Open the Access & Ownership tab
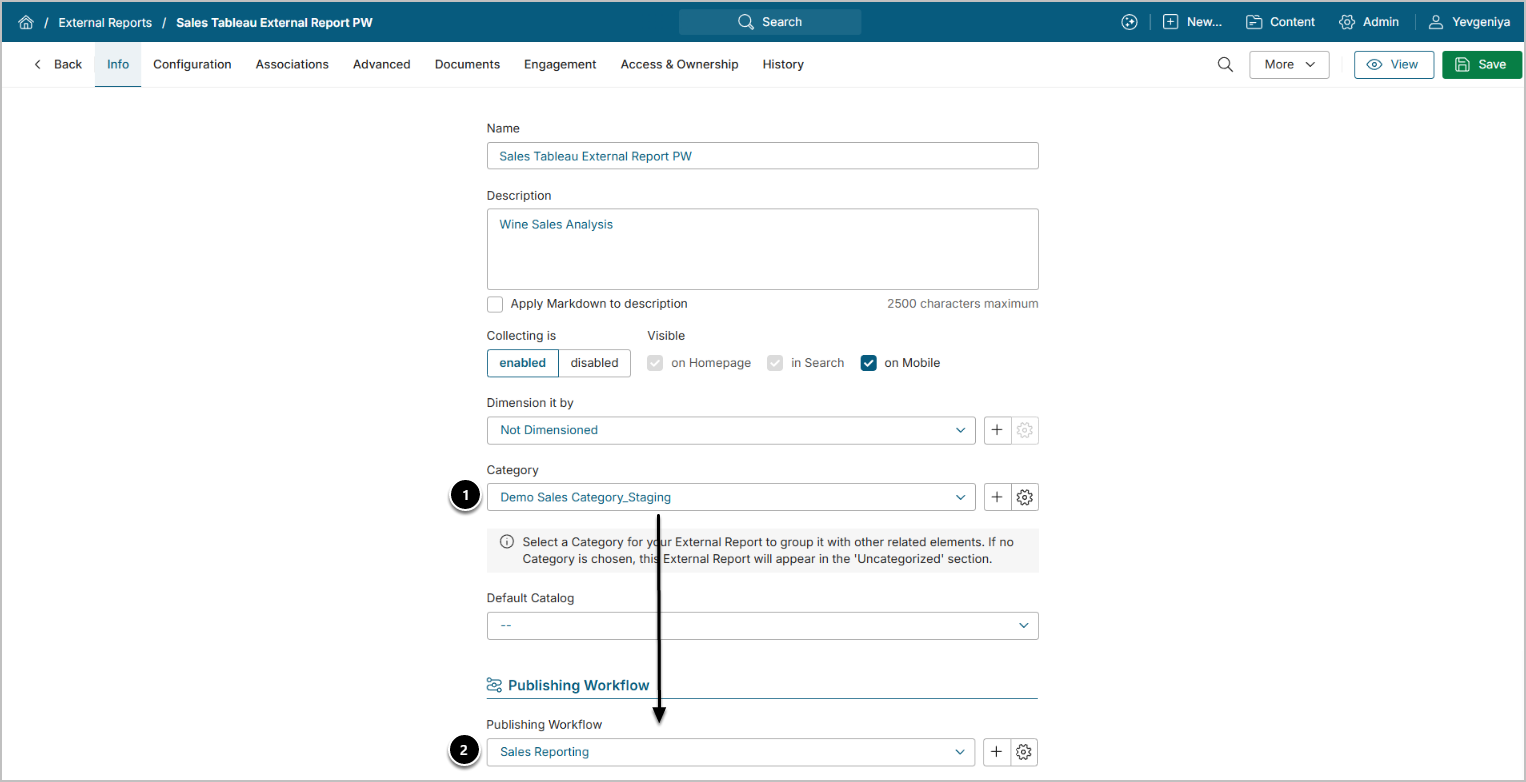 tap(679, 64)
